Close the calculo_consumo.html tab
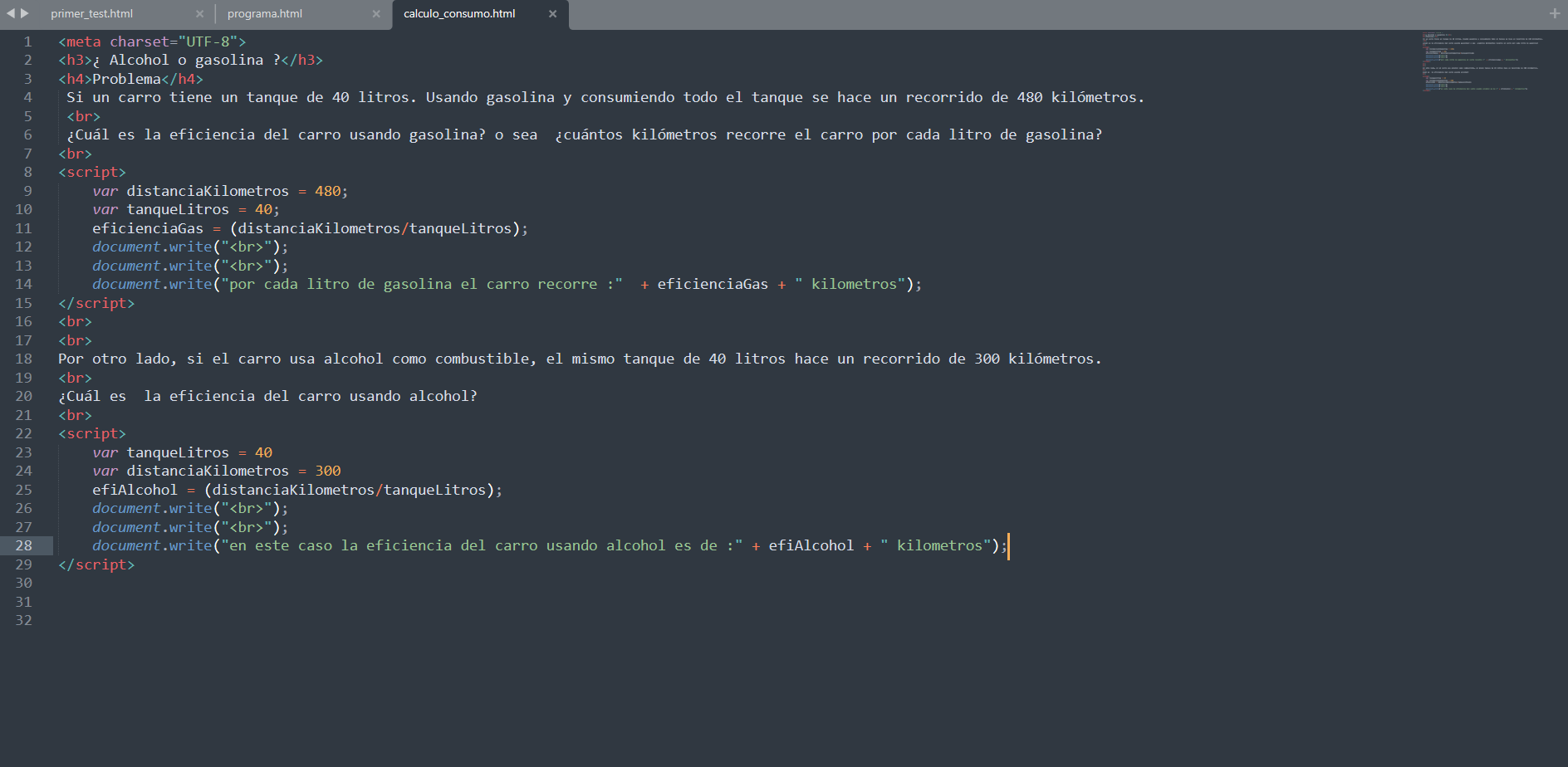Viewport: 1568px width, 767px height. (552, 14)
